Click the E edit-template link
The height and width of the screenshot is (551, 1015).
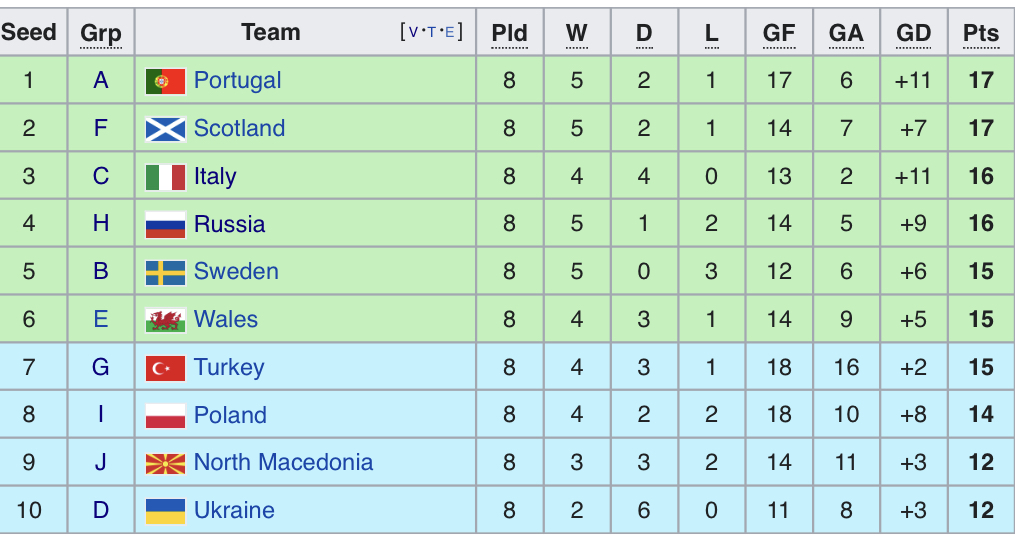tap(449, 32)
